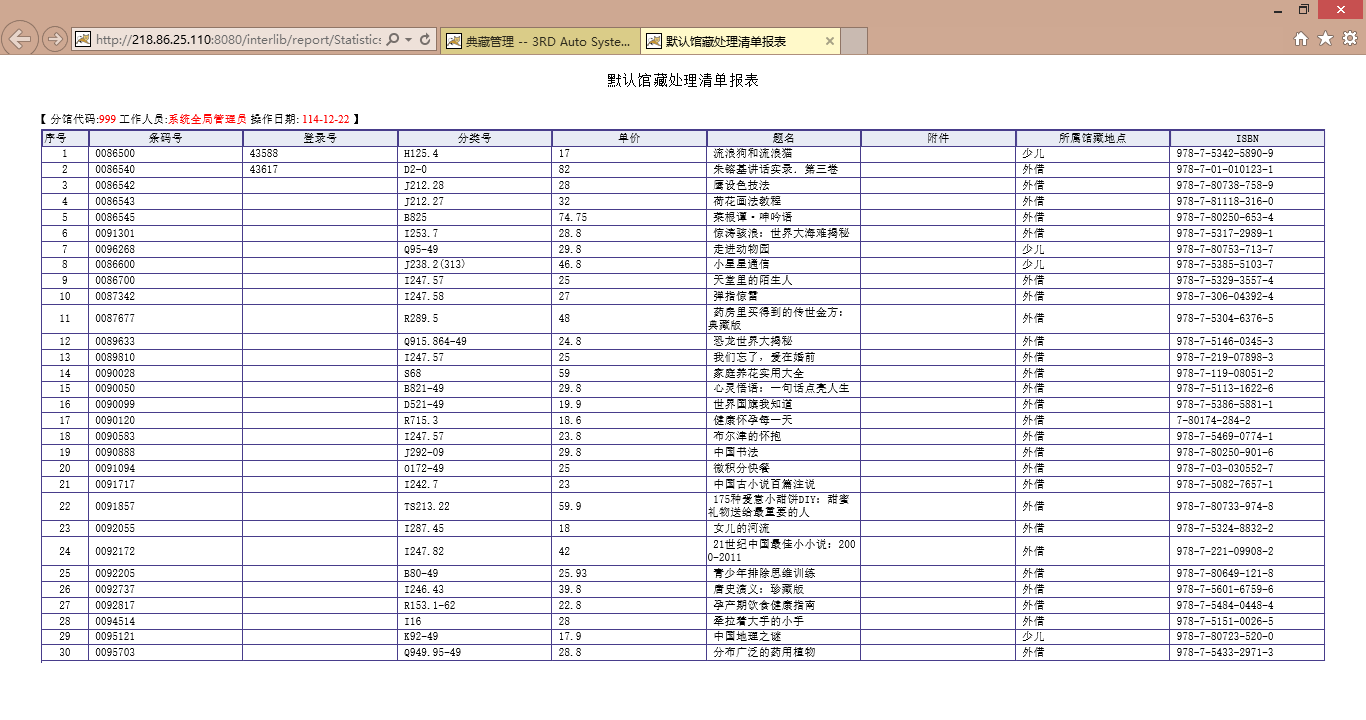Click the ISBN column header
The height and width of the screenshot is (720, 1366).
tap(1247, 138)
